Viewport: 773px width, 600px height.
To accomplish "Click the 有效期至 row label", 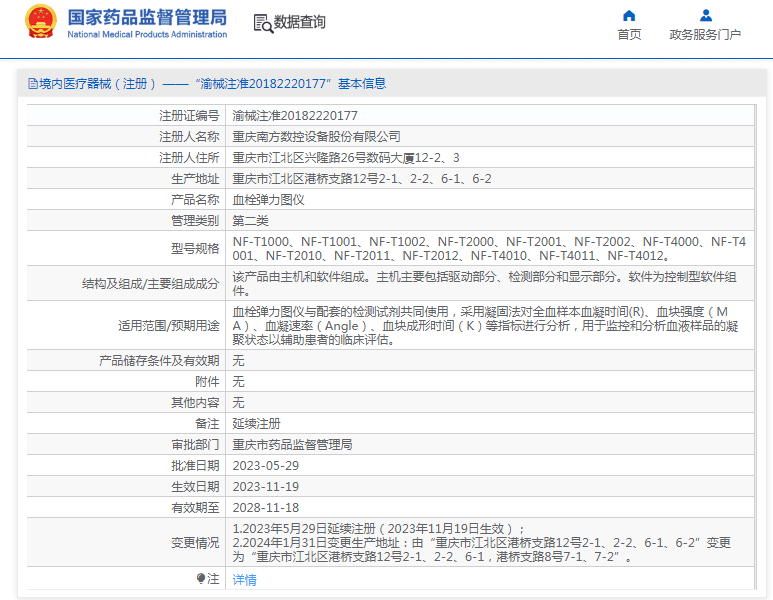I will pyautogui.click(x=195, y=508).
